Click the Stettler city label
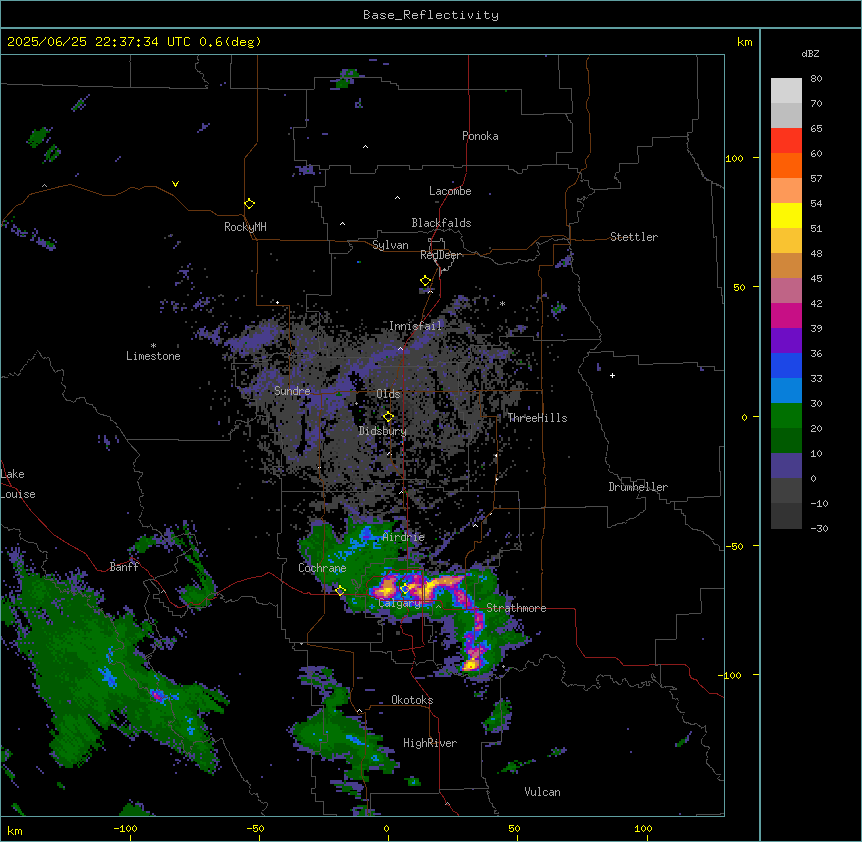The height and width of the screenshot is (842, 862). [x=634, y=237]
